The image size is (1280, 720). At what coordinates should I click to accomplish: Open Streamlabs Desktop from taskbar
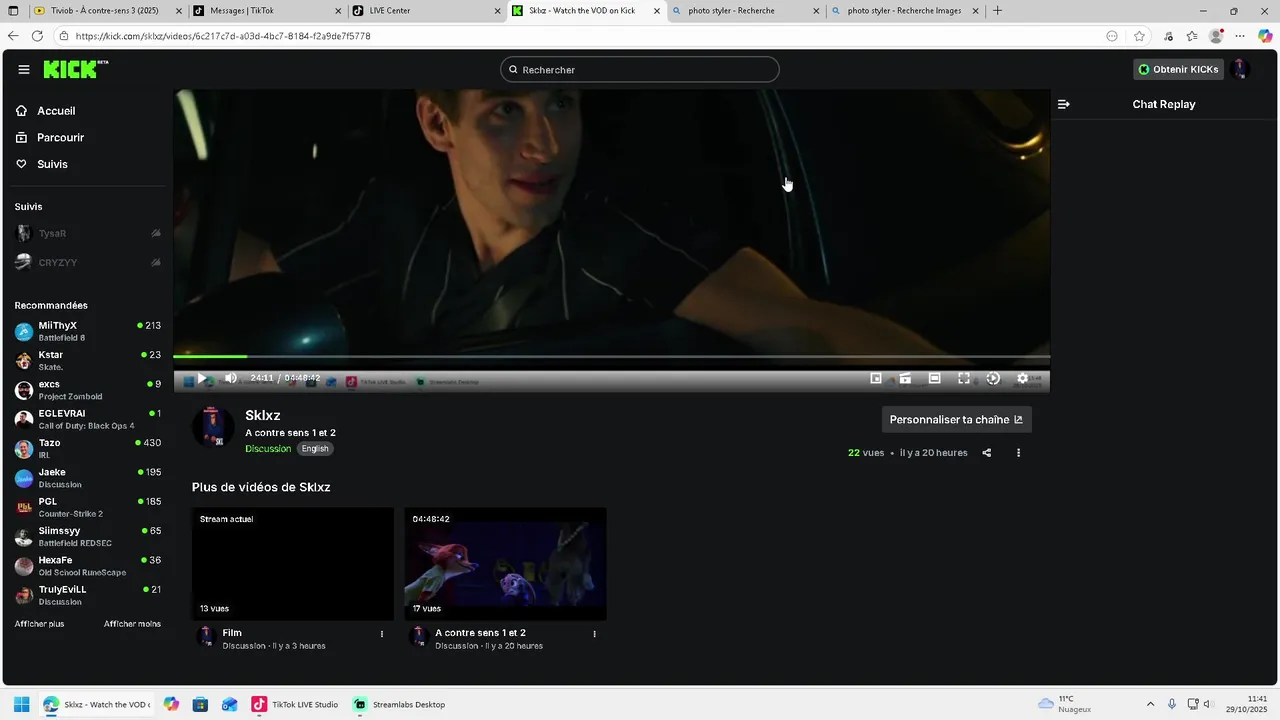tap(399, 705)
